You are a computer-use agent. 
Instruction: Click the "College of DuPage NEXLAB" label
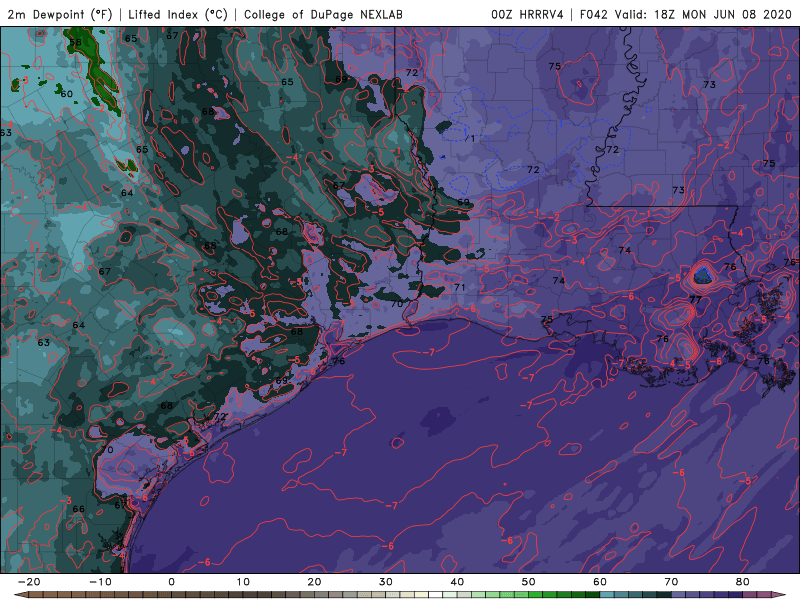[x=323, y=14]
